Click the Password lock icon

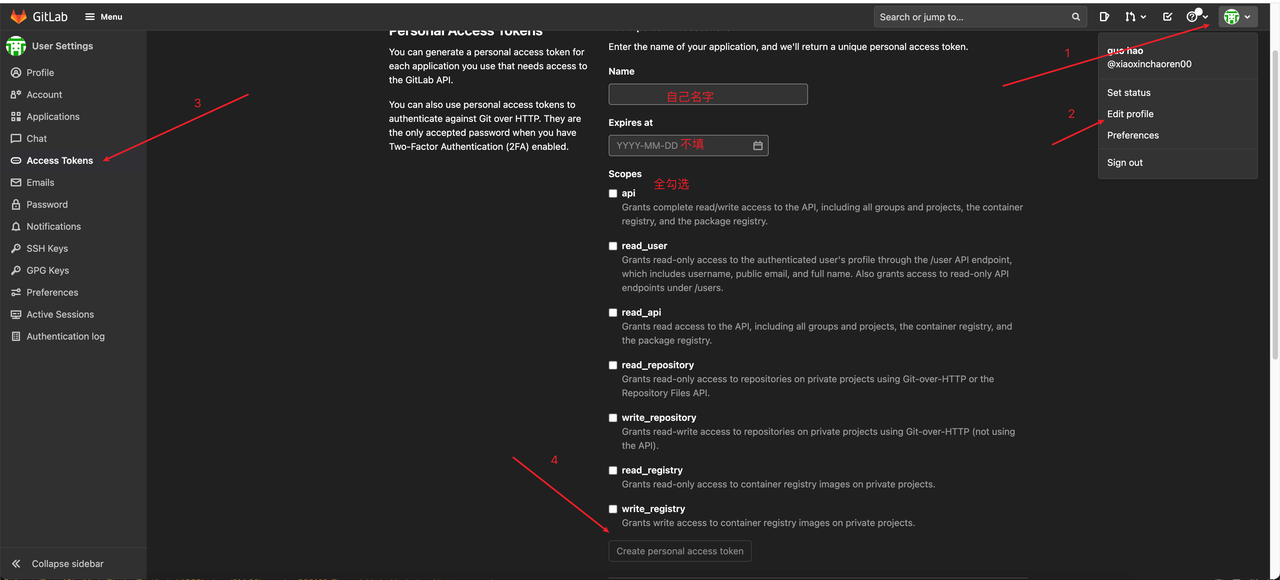pos(16,205)
